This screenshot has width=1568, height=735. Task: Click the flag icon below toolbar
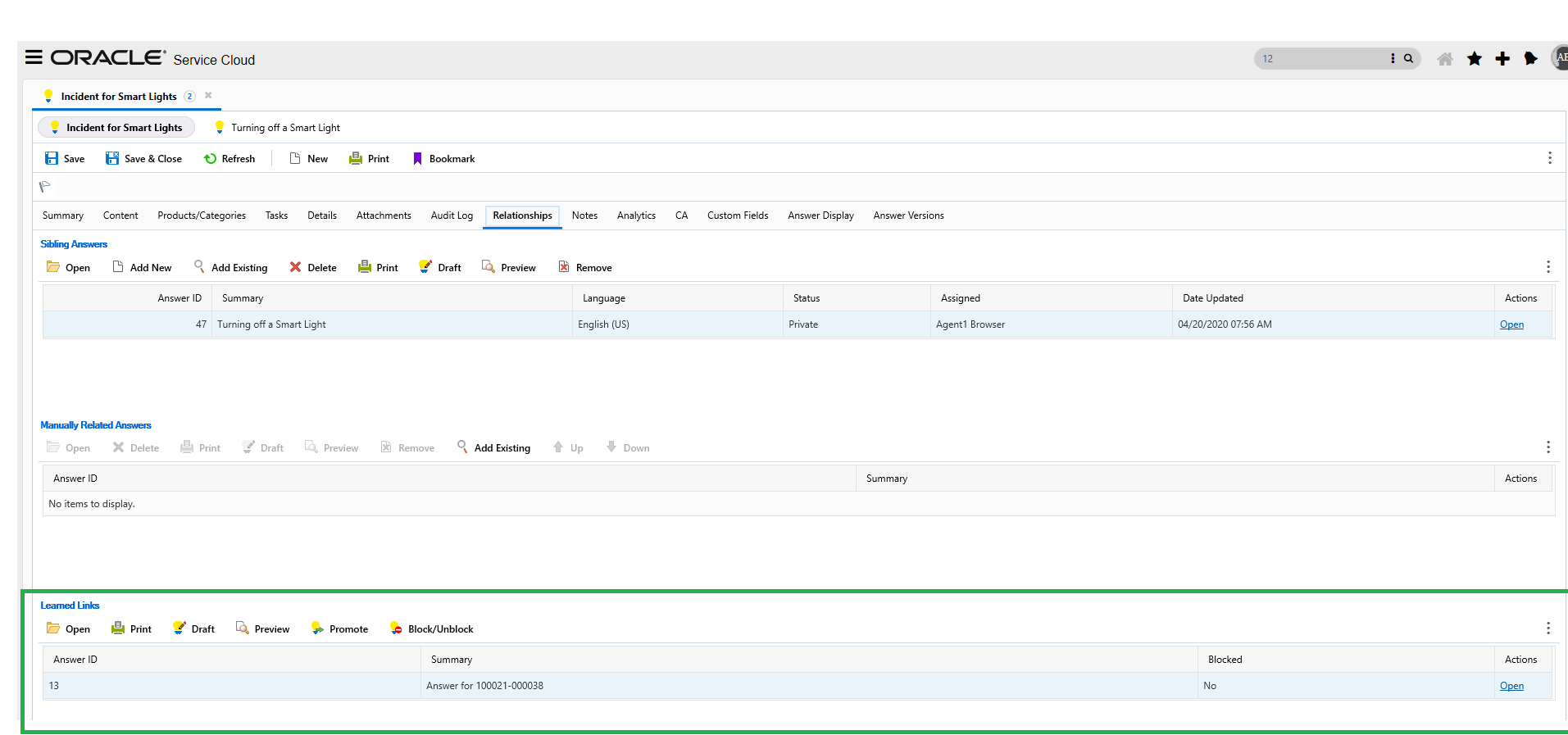(45, 187)
